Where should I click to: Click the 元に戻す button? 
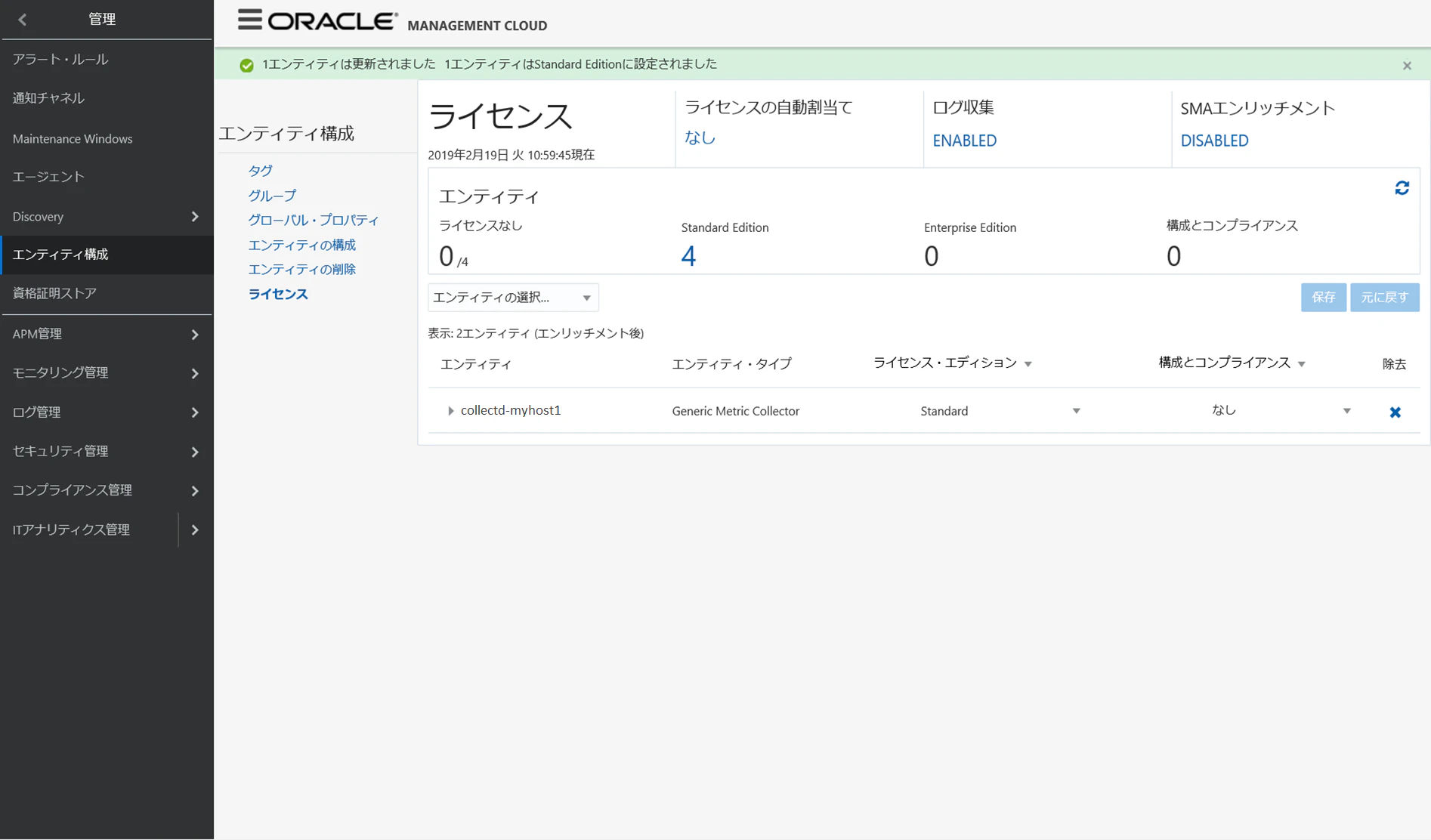pos(1384,298)
